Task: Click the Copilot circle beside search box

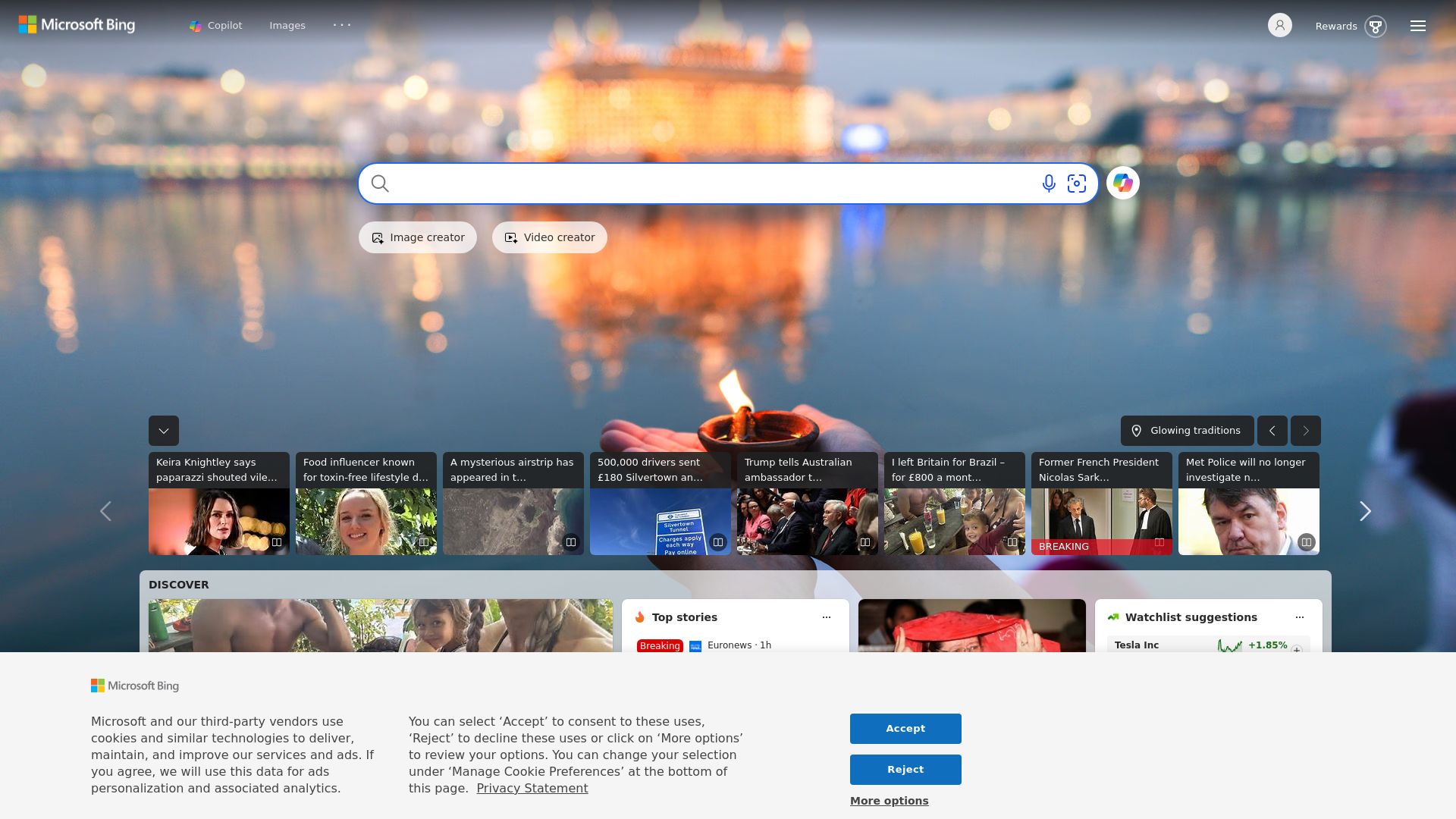Action: [x=1123, y=184]
